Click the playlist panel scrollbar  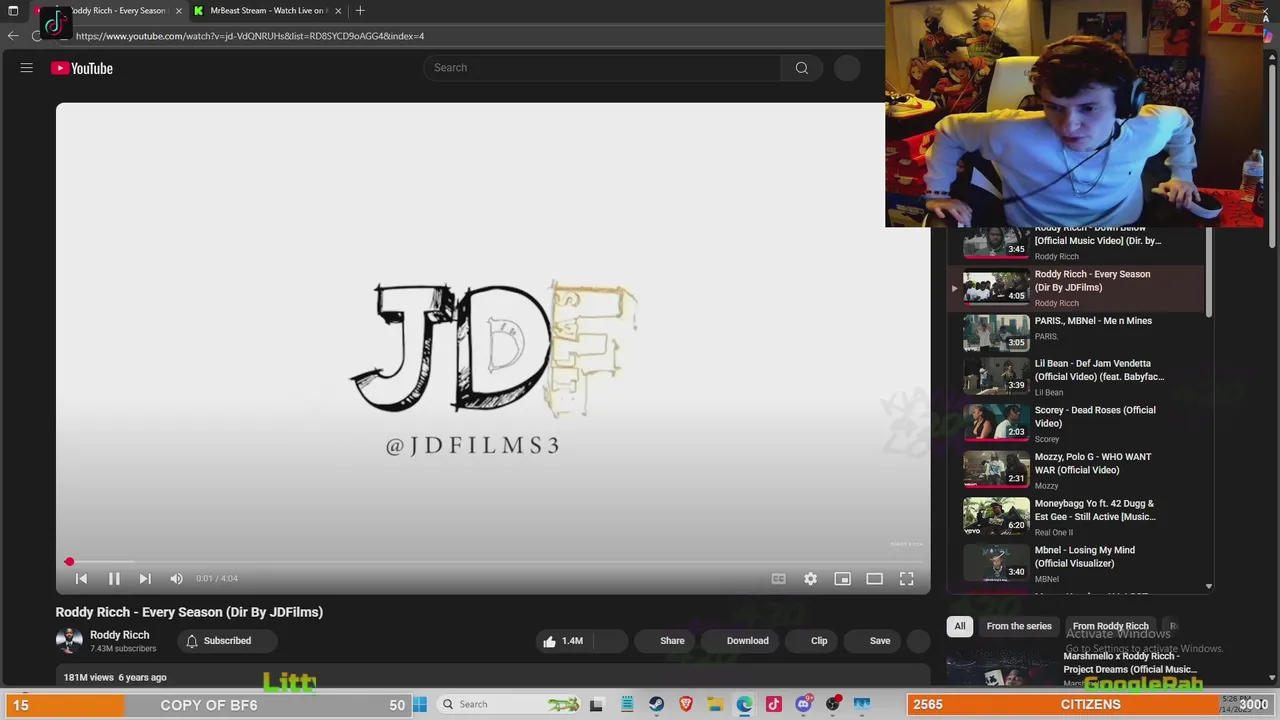tap(1209, 272)
